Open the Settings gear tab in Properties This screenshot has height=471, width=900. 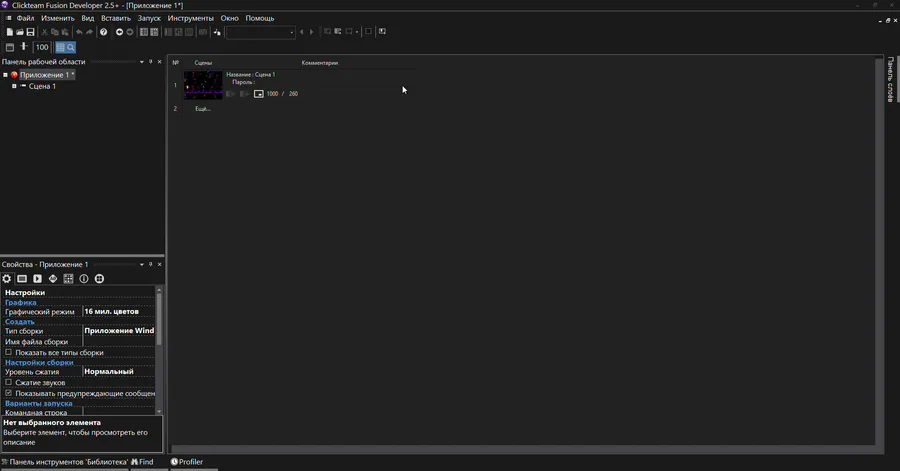[x=6, y=279]
